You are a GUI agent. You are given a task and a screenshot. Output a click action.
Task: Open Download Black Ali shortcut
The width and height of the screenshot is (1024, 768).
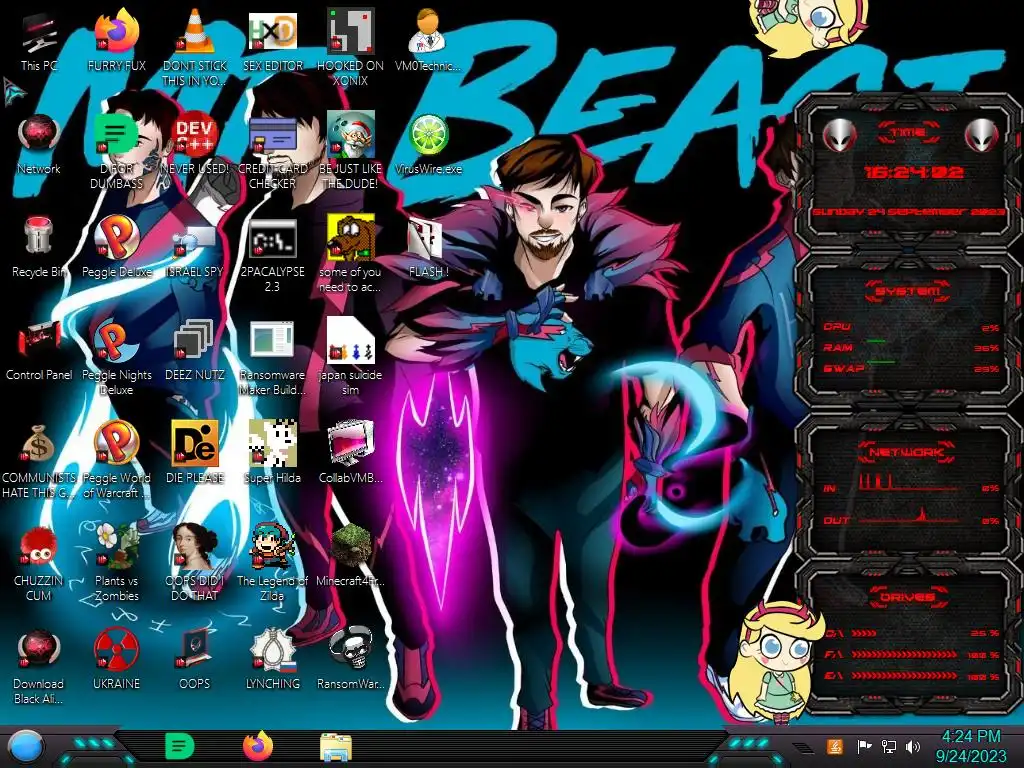click(x=39, y=666)
